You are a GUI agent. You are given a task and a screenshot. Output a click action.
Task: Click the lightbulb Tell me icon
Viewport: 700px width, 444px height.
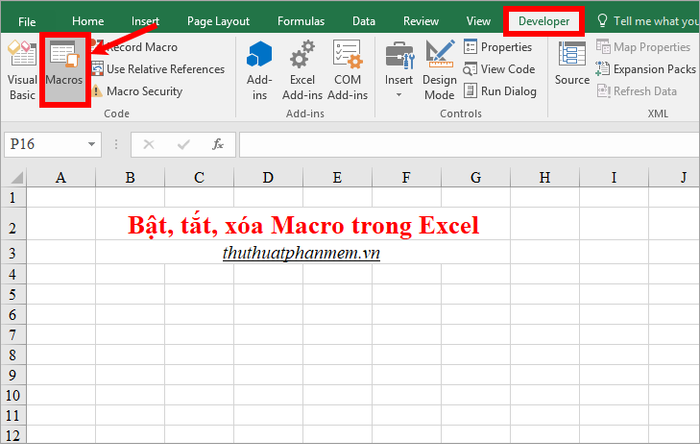(x=602, y=21)
